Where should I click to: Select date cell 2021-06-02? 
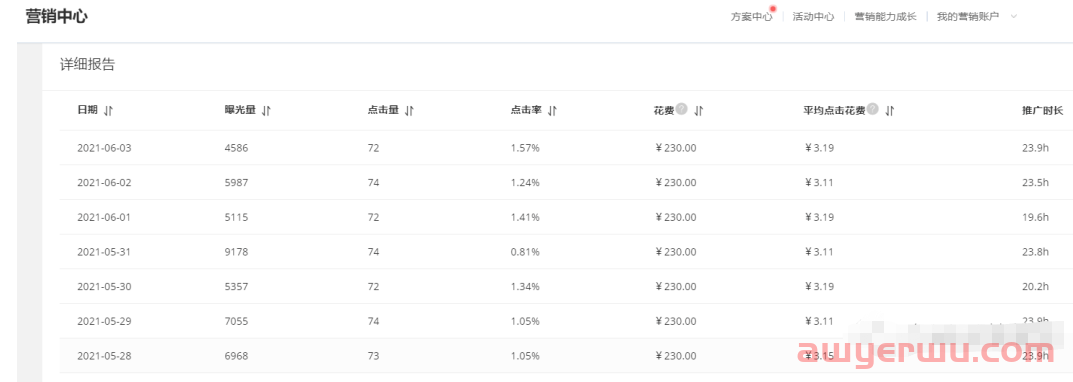pyautogui.click(x=104, y=183)
